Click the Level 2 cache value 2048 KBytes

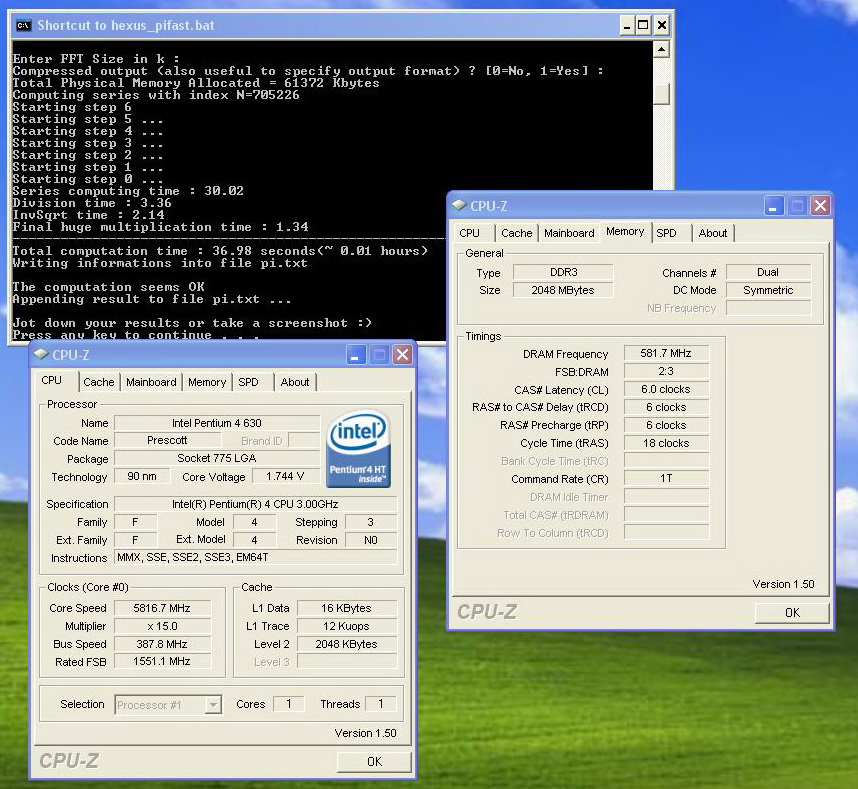click(x=346, y=644)
